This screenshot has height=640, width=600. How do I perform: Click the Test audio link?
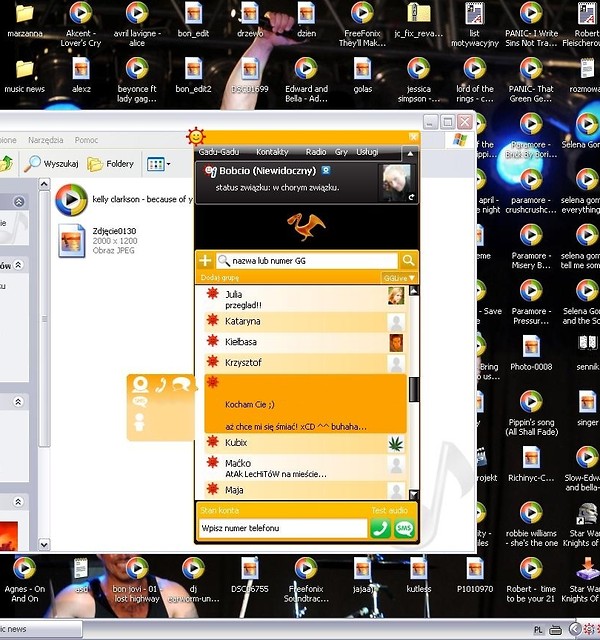(389, 510)
